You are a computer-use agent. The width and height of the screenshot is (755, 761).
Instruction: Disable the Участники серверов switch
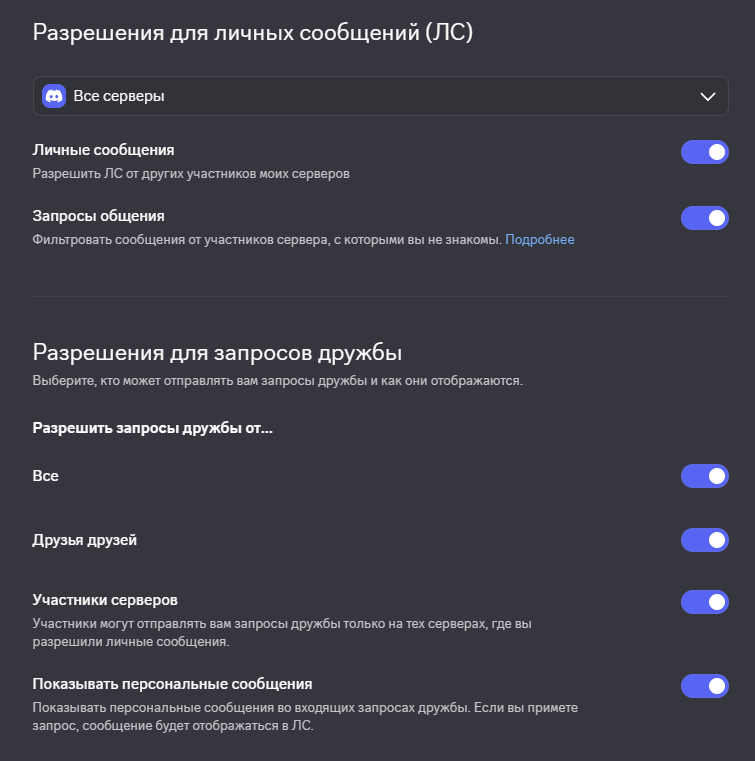705,602
